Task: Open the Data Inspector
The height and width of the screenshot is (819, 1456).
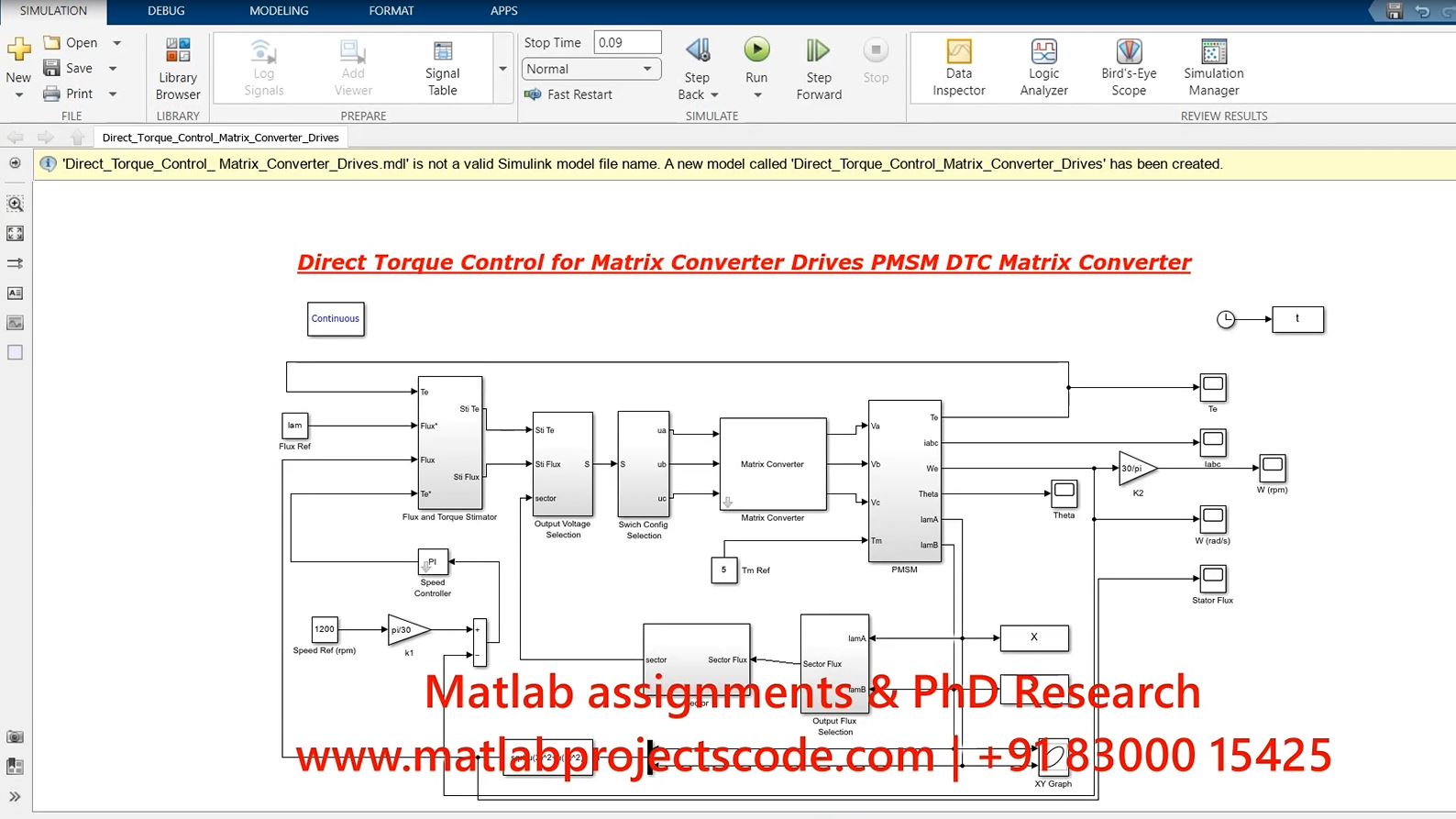Action: (958, 67)
